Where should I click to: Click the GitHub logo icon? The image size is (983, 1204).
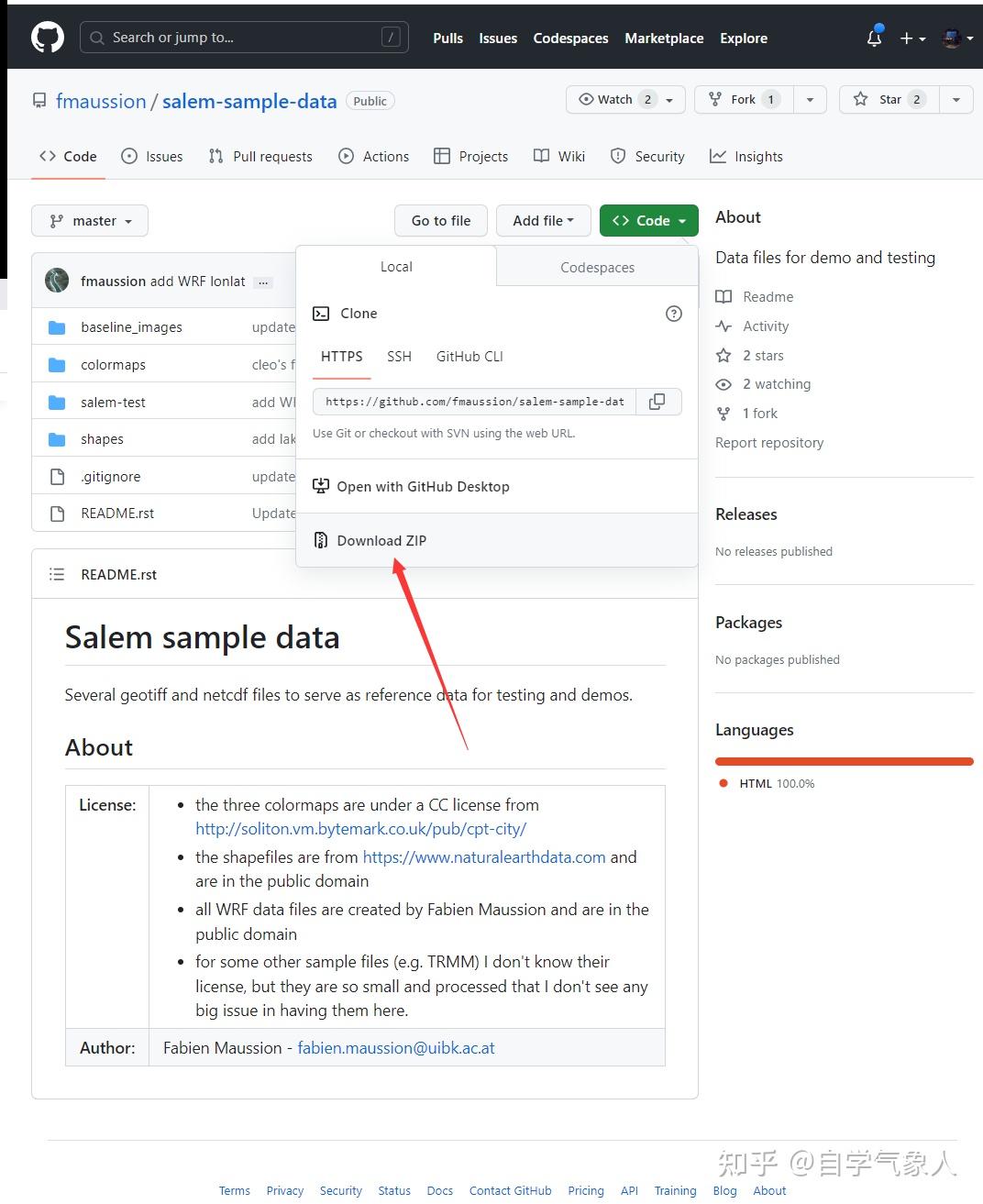click(48, 38)
